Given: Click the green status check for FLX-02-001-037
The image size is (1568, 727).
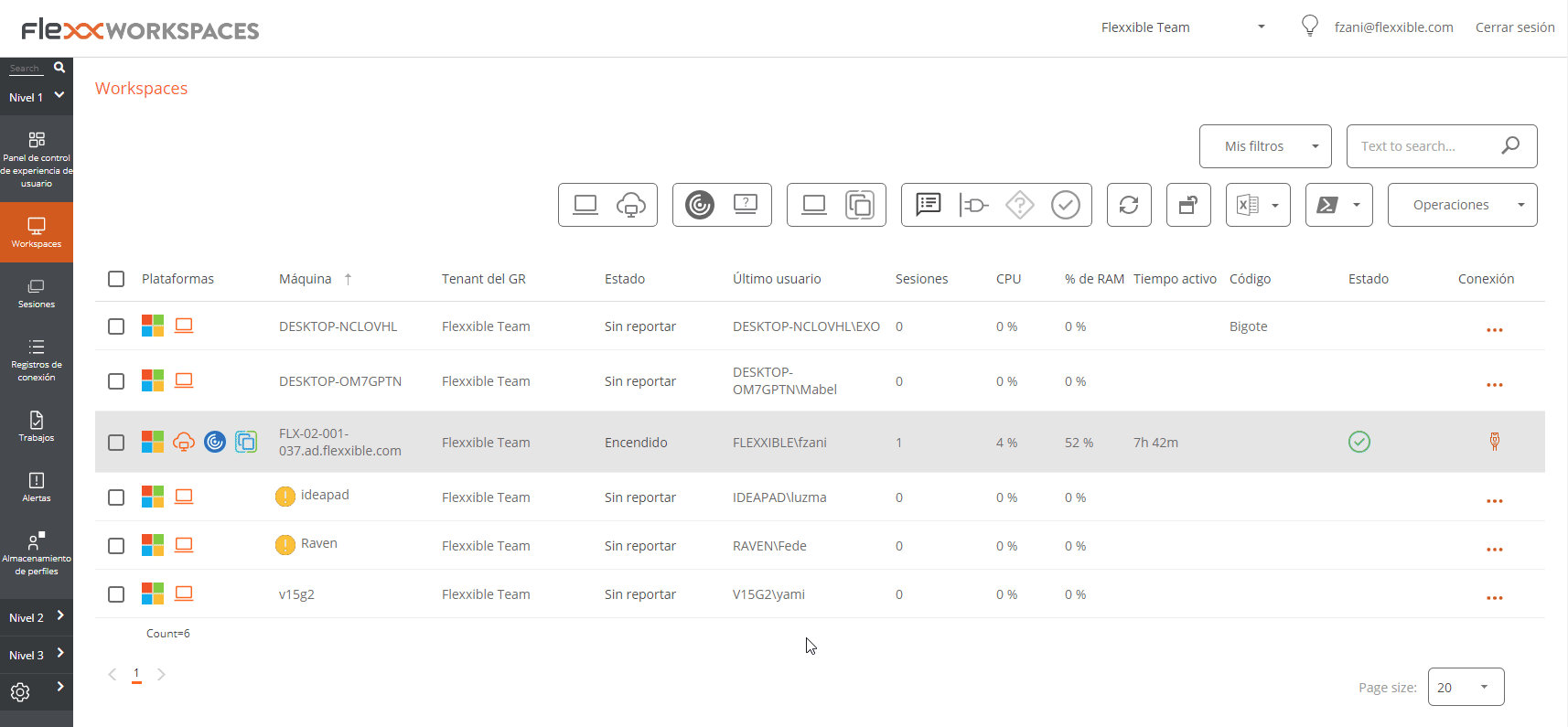Looking at the screenshot, I should coord(1359,442).
